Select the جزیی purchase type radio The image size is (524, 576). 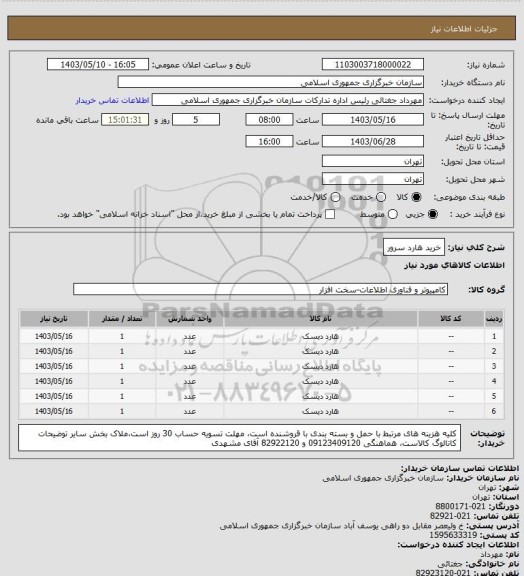(x=433, y=214)
